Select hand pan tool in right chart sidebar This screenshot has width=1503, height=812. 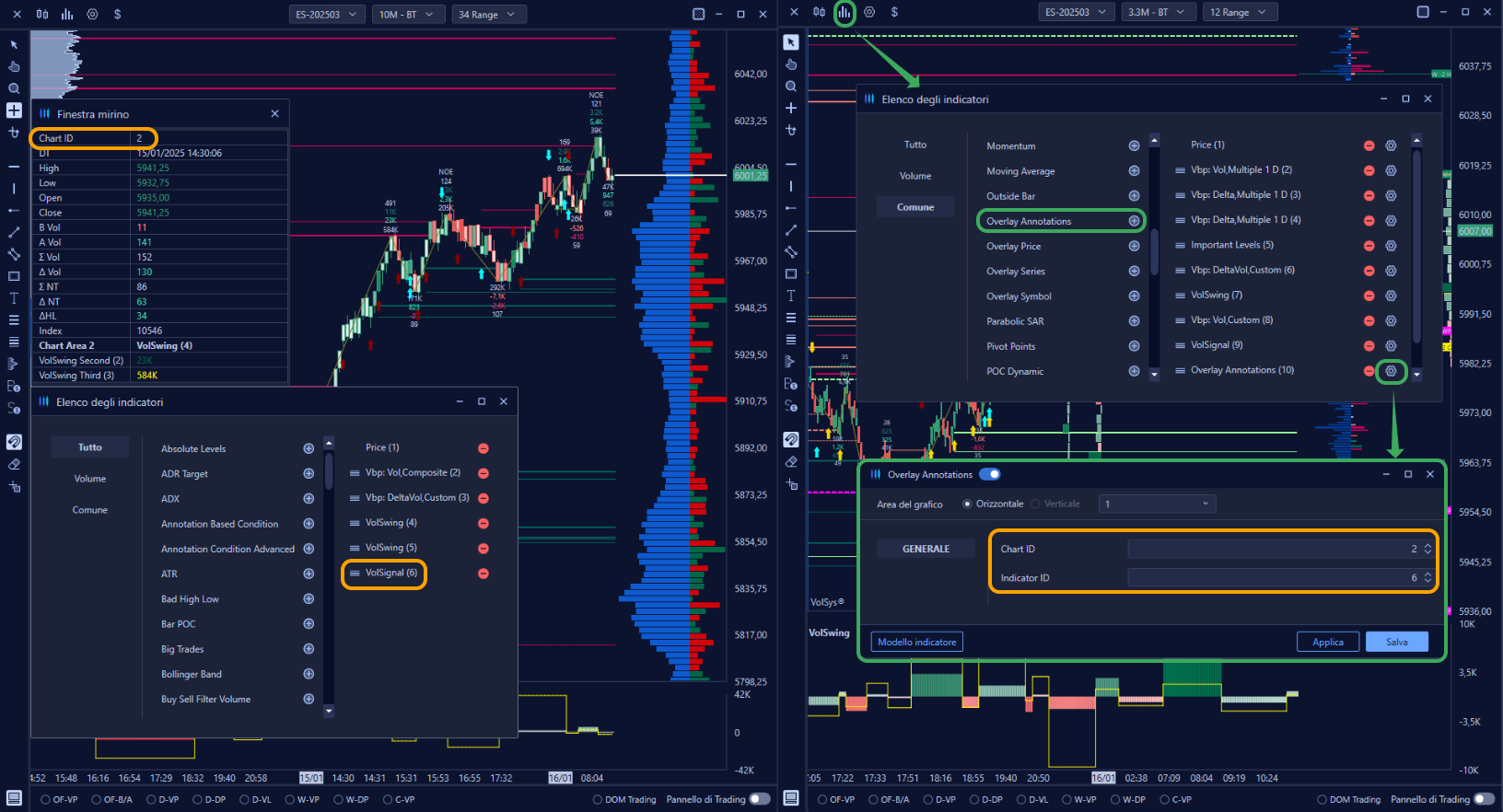791,64
